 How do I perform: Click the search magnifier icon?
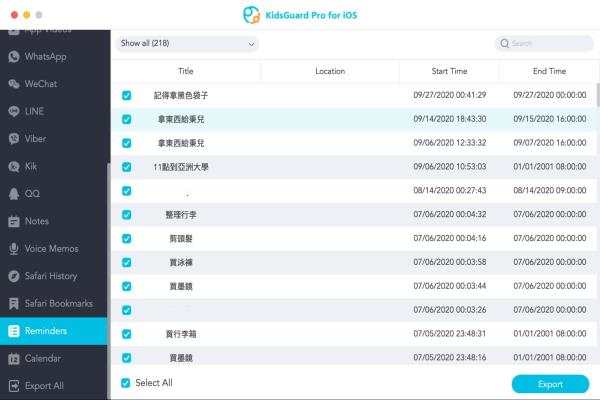click(x=505, y=44)
